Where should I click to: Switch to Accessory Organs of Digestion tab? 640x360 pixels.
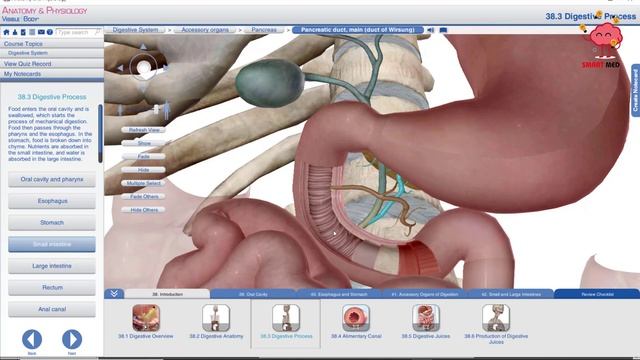pyautogui.click(x=425, y=294)
